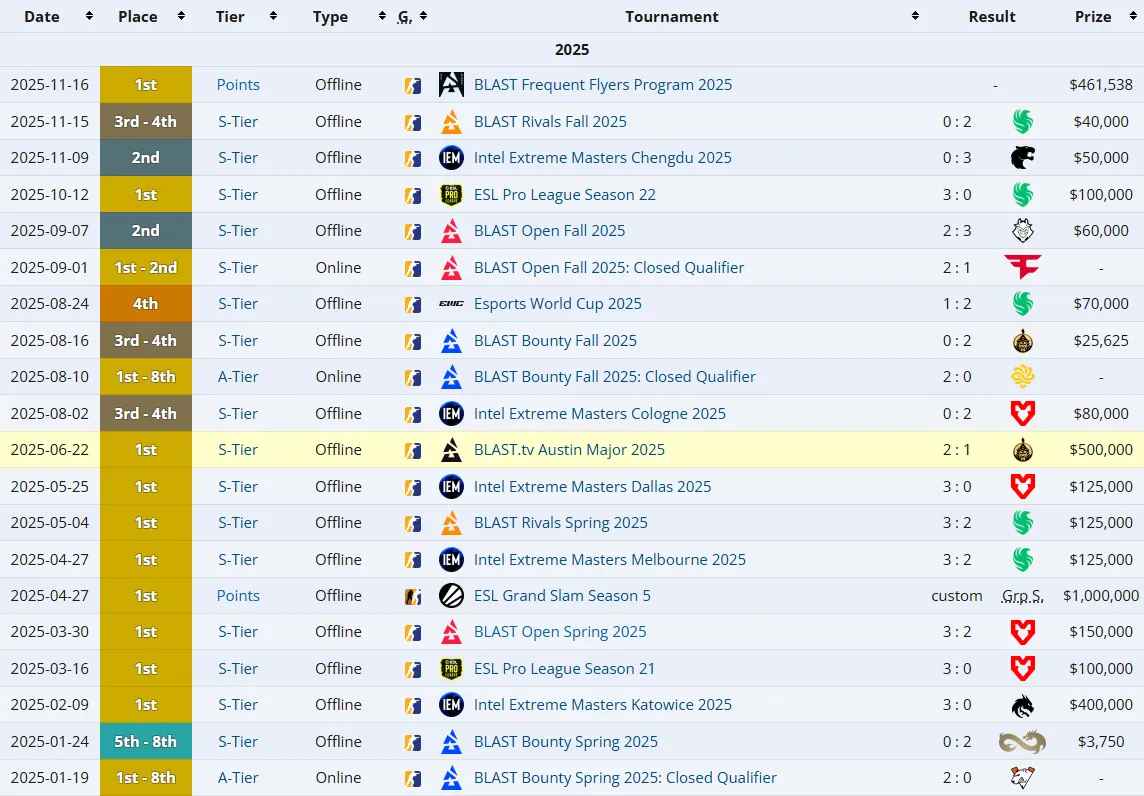Click the custom result in ESL Grand Slam row
1144x796 pixels.
tap(956, 595)
